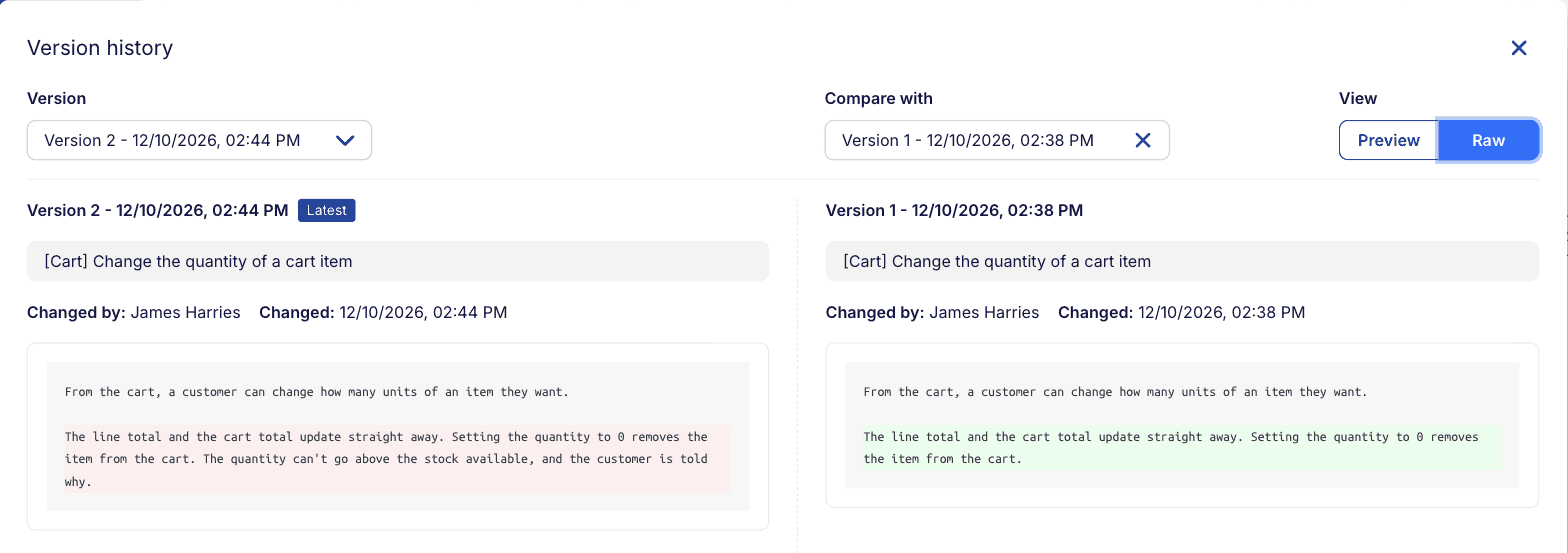Viewport: 1568px width, 553px height.
Task: Click Version 2 heading with date 02:44 PM
Action: click(158, 210)
